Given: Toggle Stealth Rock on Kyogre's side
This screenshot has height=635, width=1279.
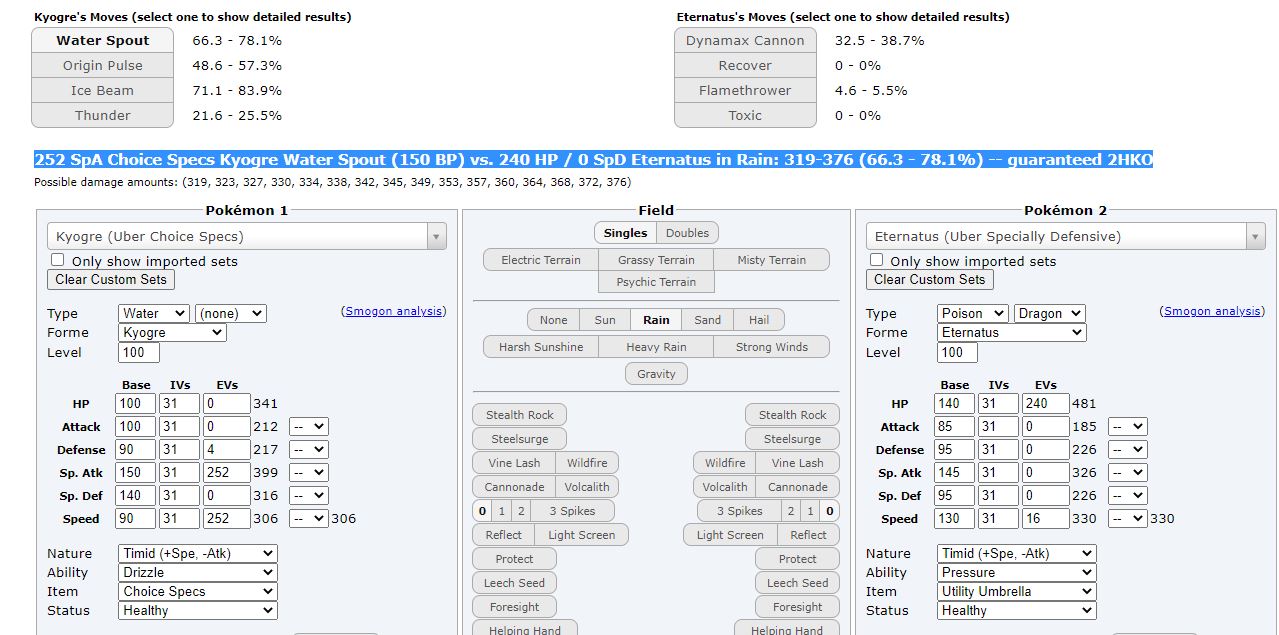Looking at the screenshot, I should pyautogui.click(x=520, y=415).
